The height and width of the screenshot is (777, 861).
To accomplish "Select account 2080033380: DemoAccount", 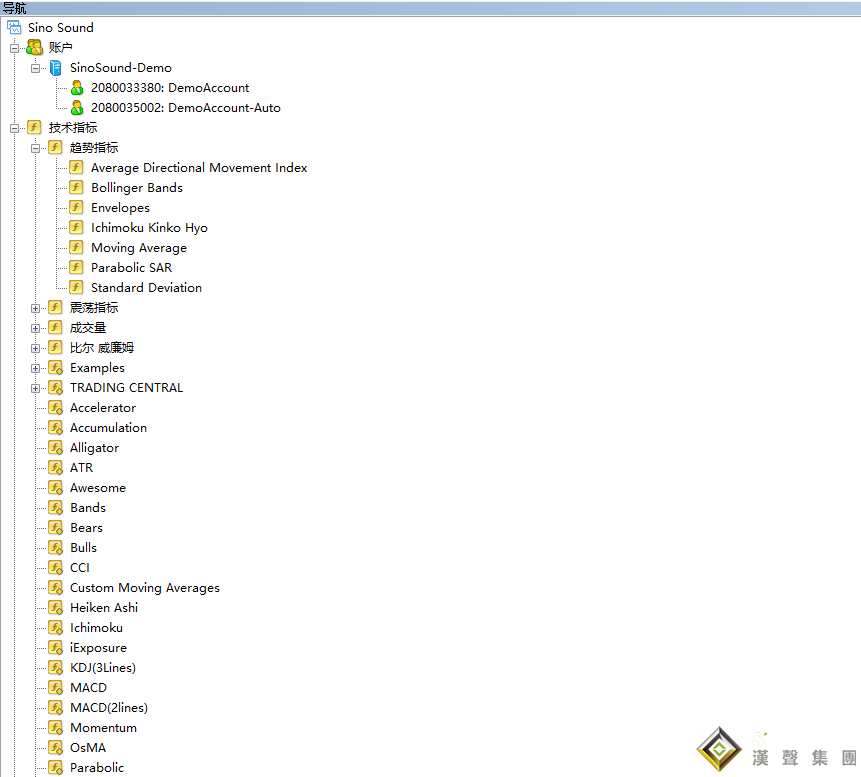I will click(170, 88).
